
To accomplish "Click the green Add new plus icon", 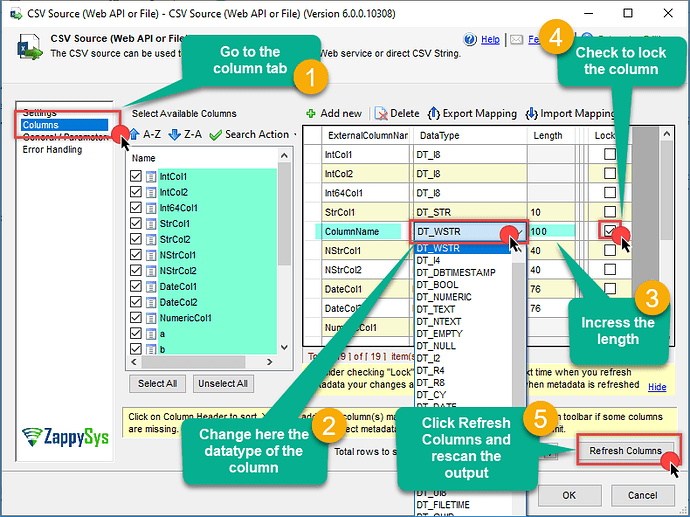I will pos(311,114).
